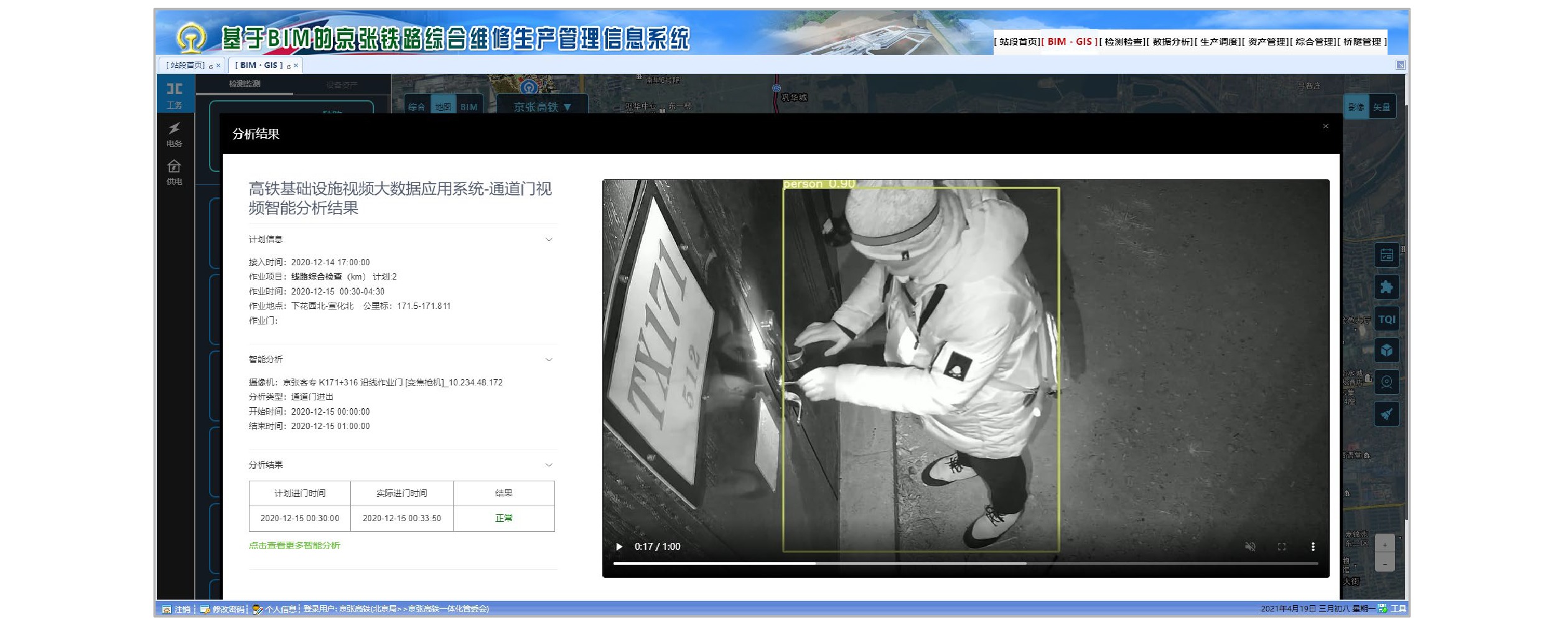
Task: Switch base layer to 影像
Action: coord(1356,107)
